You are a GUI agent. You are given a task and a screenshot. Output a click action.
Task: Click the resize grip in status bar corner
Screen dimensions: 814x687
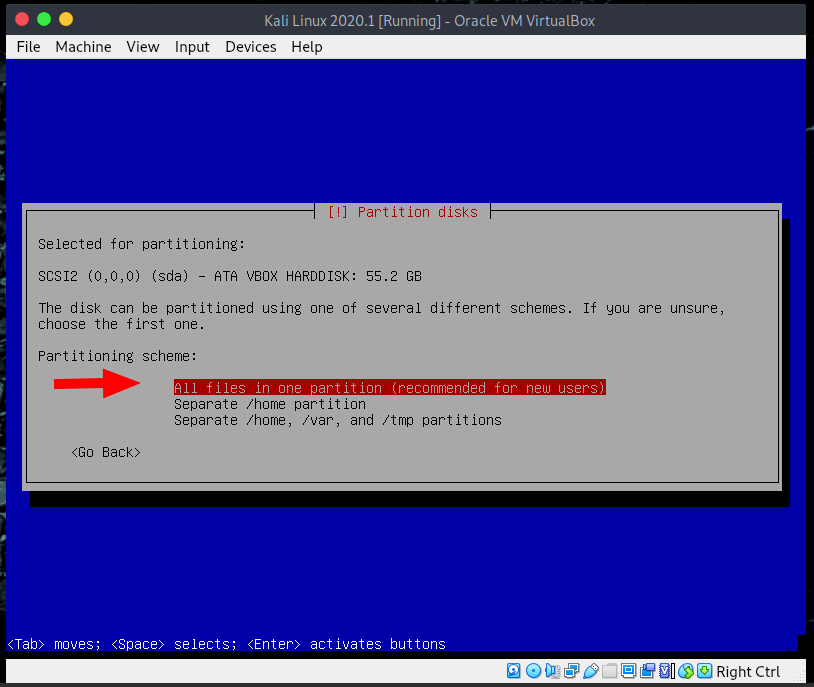[799, 677]
